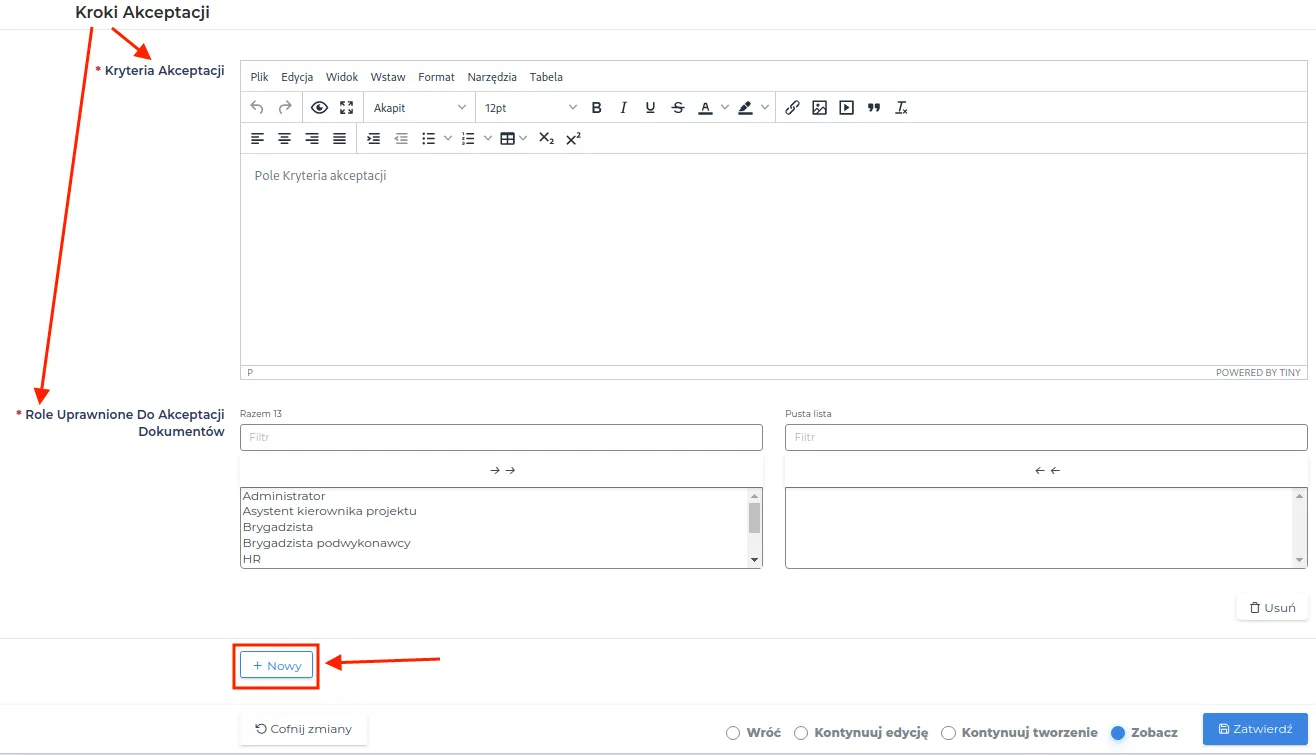The width and height of the screenshot is (1316, 755).
Task: Open the Widok menu
Action: pyautogui.click(x=342, y=77)
